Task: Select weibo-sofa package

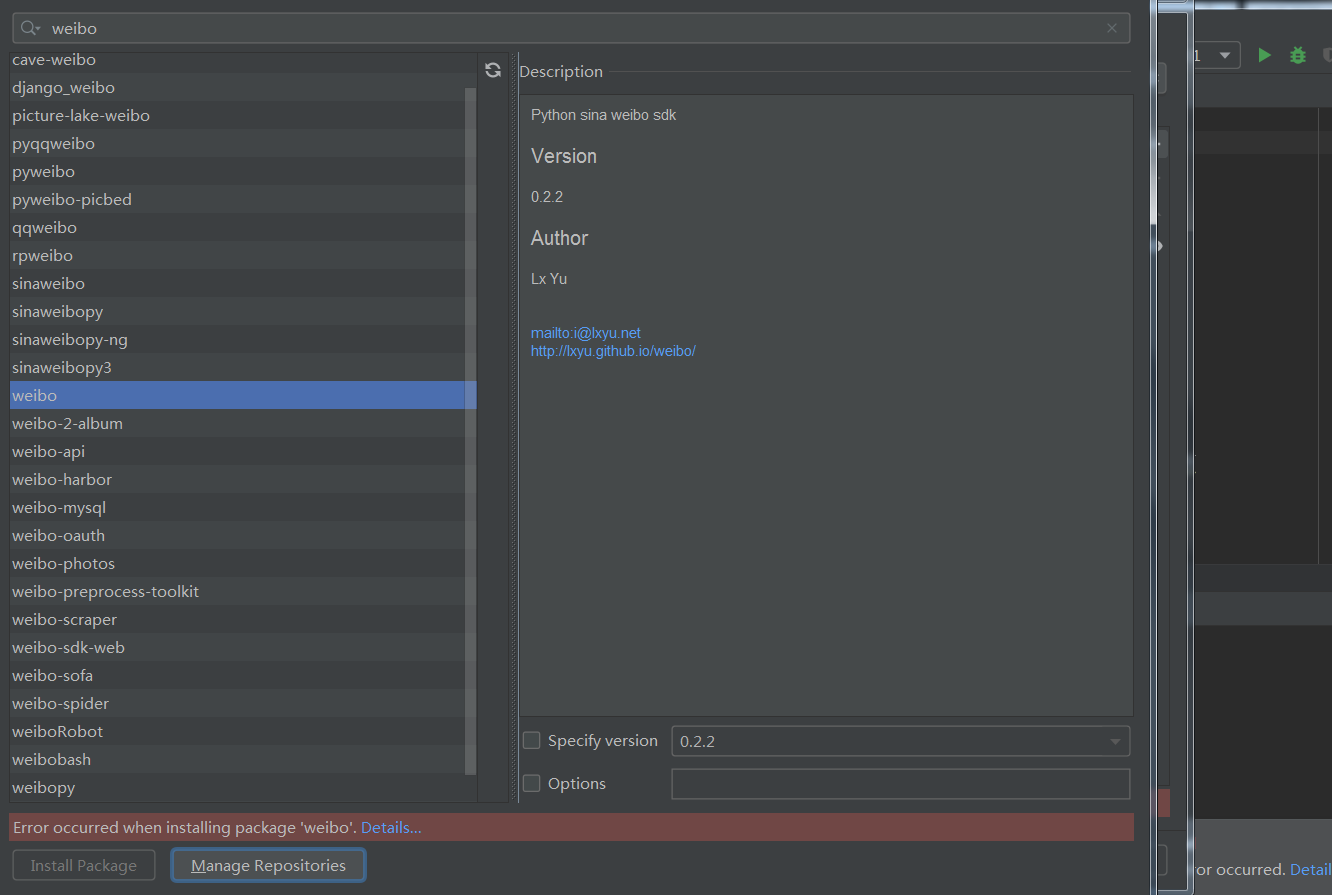Action: 243,675
